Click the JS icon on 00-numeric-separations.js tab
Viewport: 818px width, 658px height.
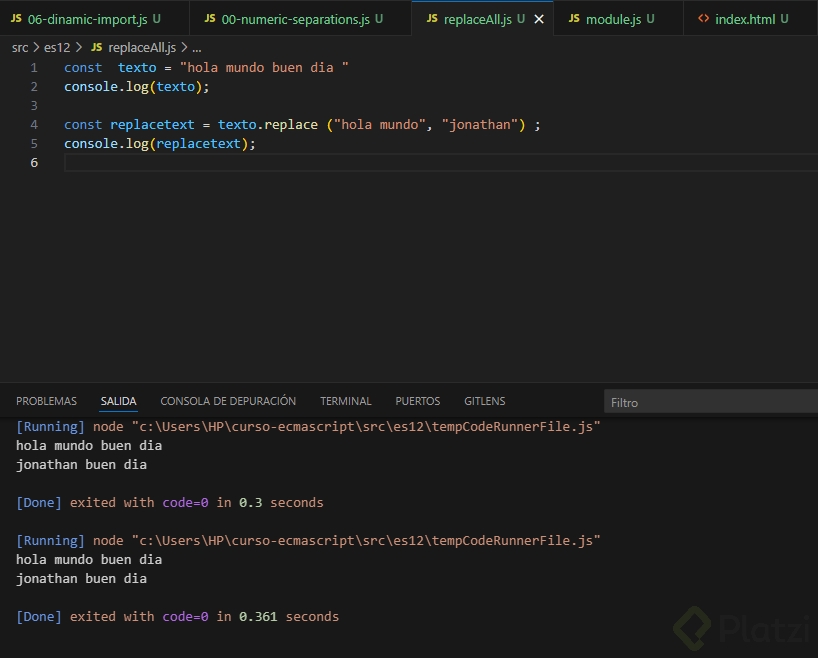210,19
